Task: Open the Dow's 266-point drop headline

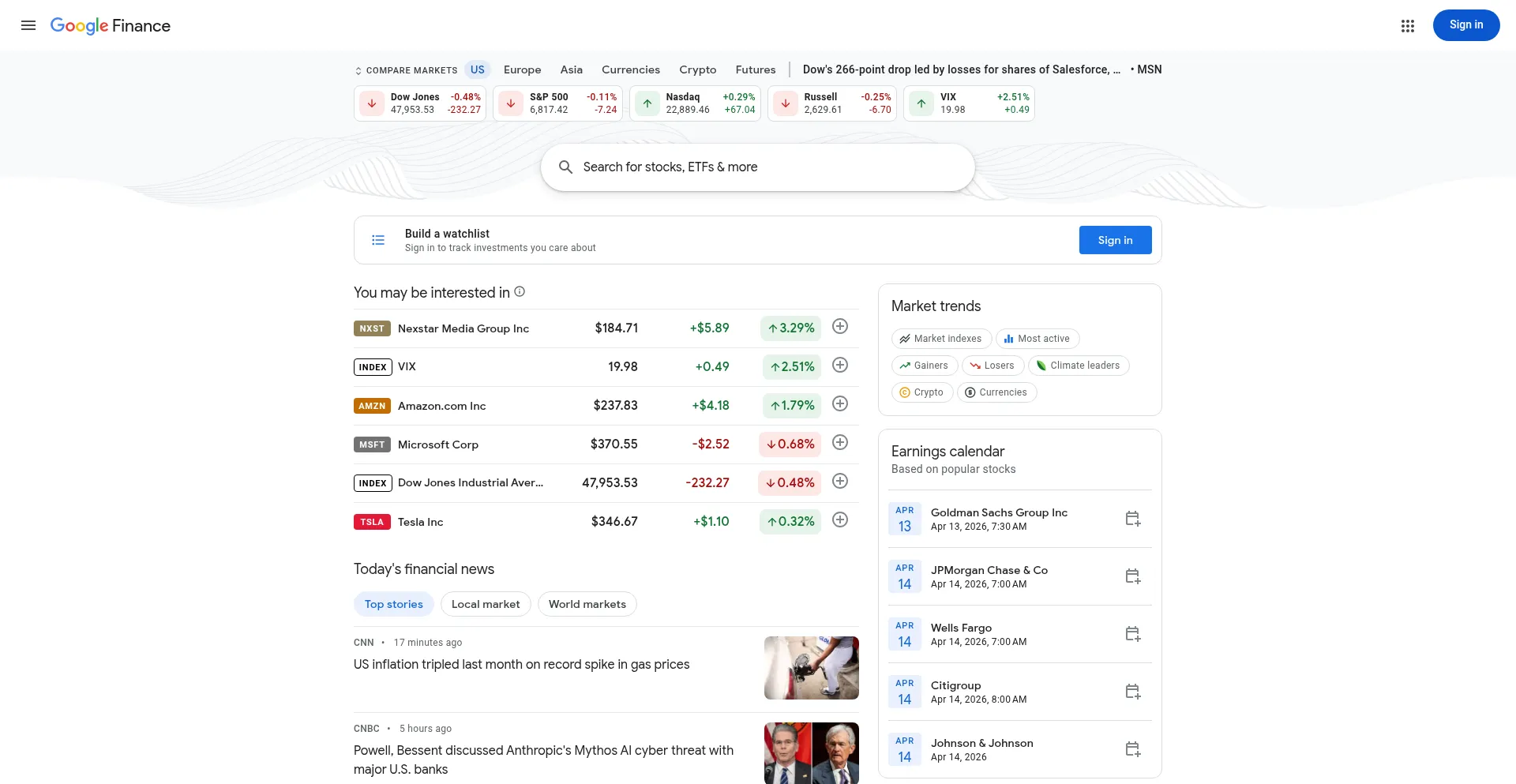Action: (961, 69)
